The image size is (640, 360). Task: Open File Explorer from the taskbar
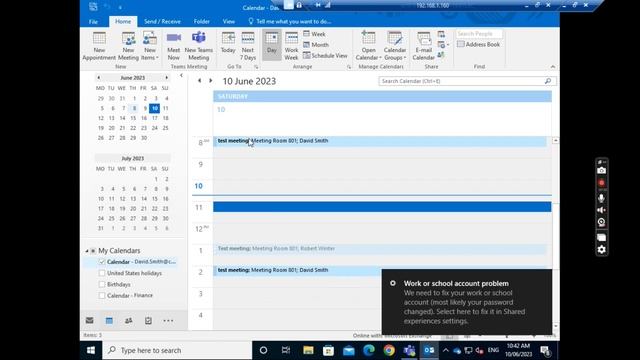coord(308,350)
